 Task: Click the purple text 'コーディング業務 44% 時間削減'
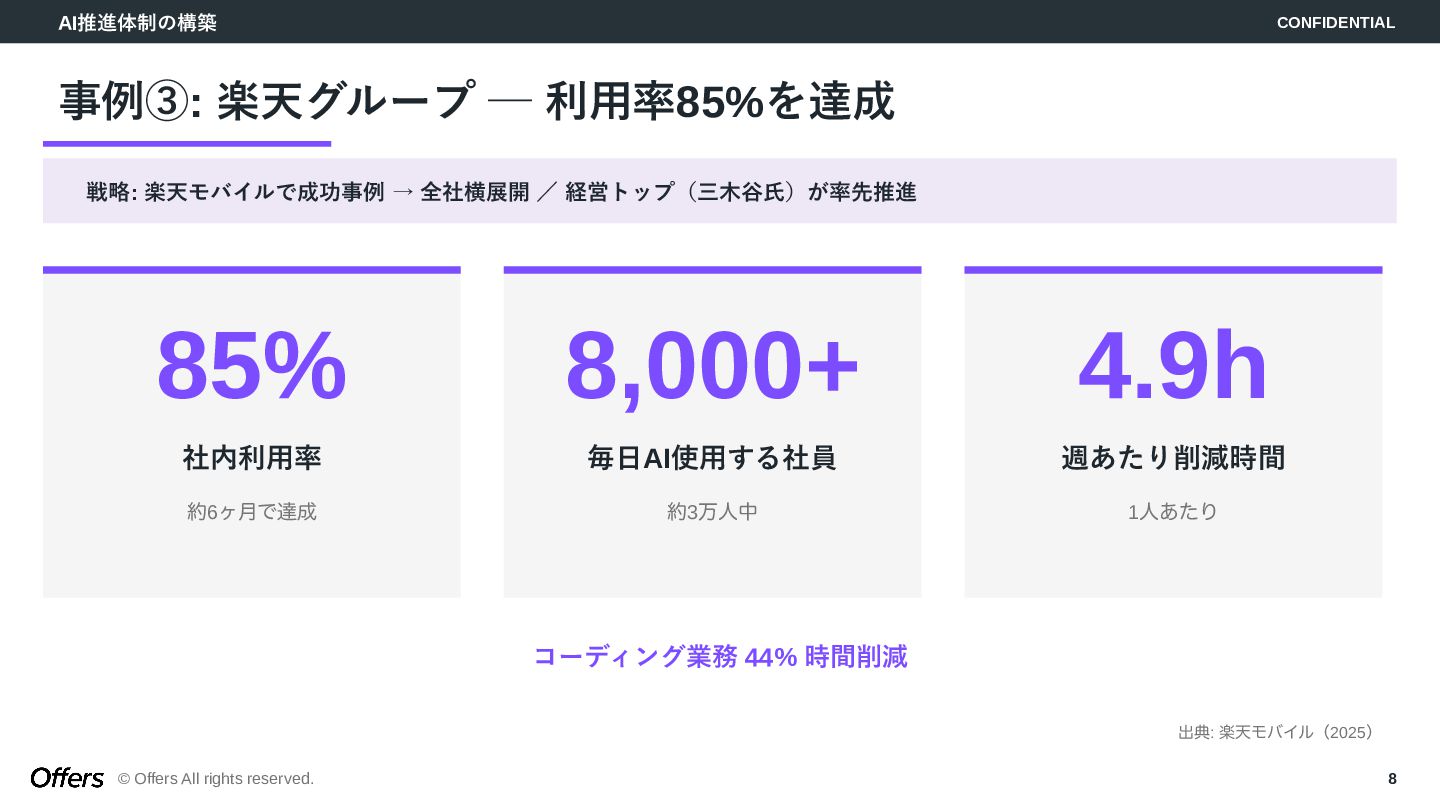tap(720, 657)
